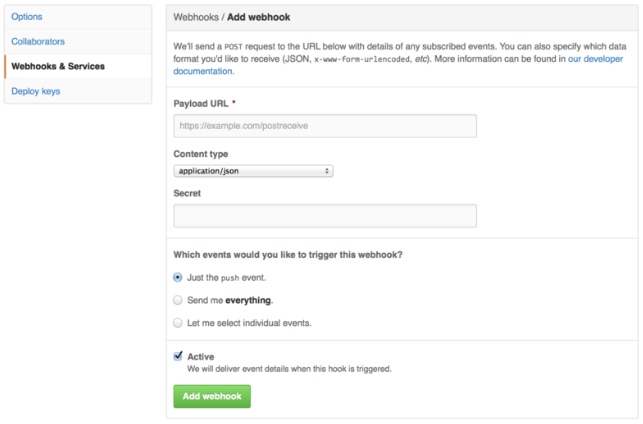Image resolution: width=643 pixels, height=424 pixels.
Task: Toggle the Active checkbox
Action: [x=178, y=356]
